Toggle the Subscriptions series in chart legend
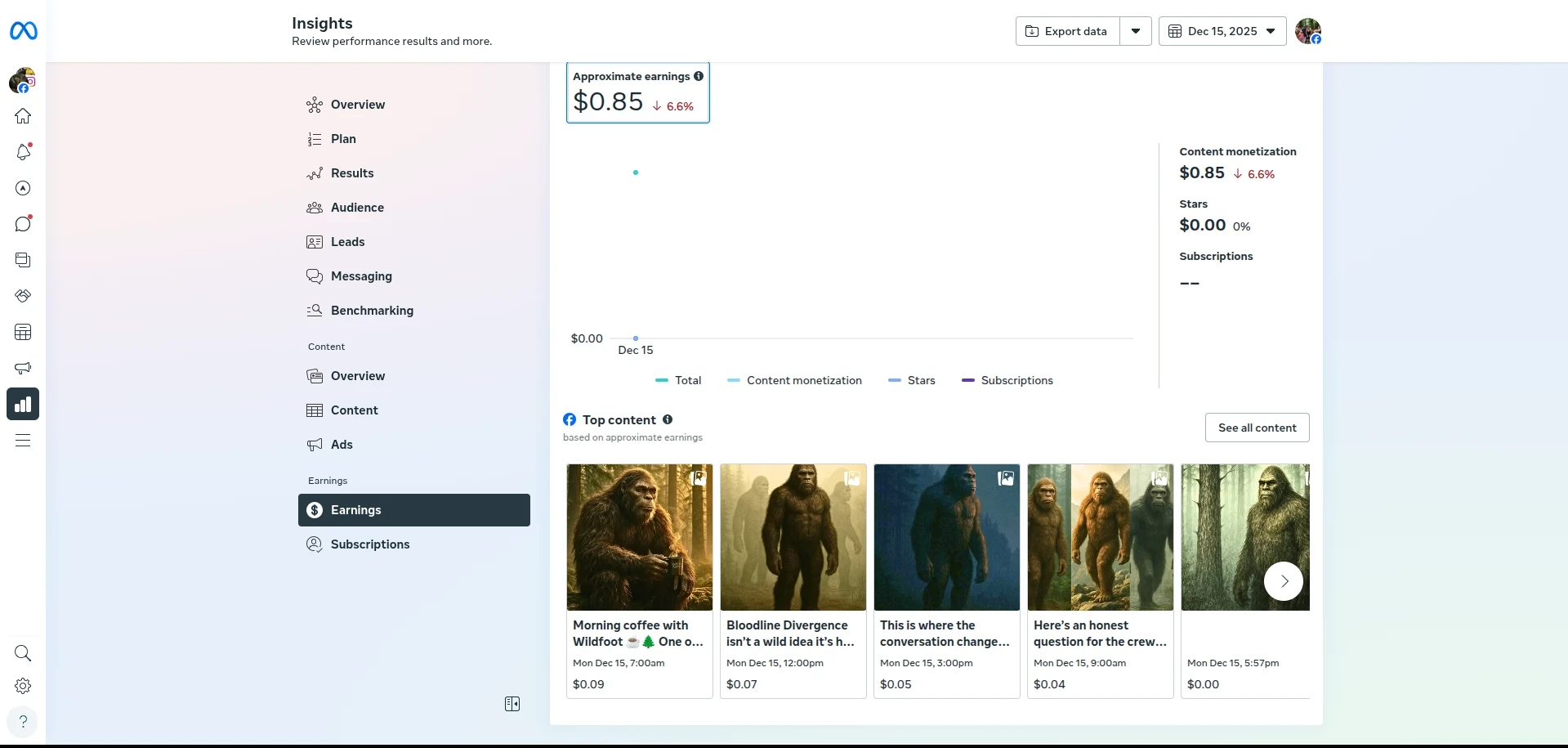This screenshot has height=748, width=1568. click(x=1007, y=380)
